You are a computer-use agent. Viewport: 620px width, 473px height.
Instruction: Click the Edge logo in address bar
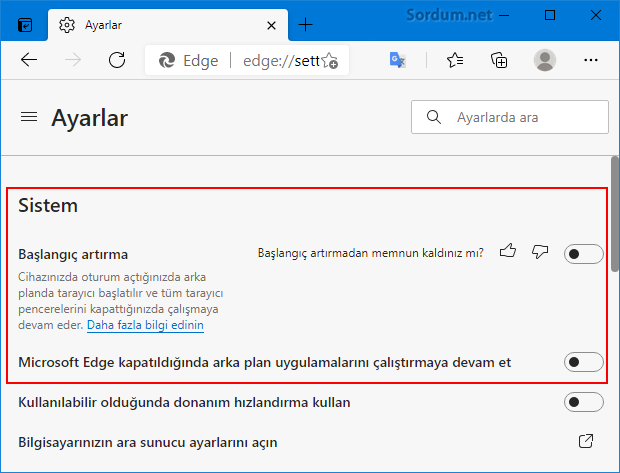click(167, 61)
